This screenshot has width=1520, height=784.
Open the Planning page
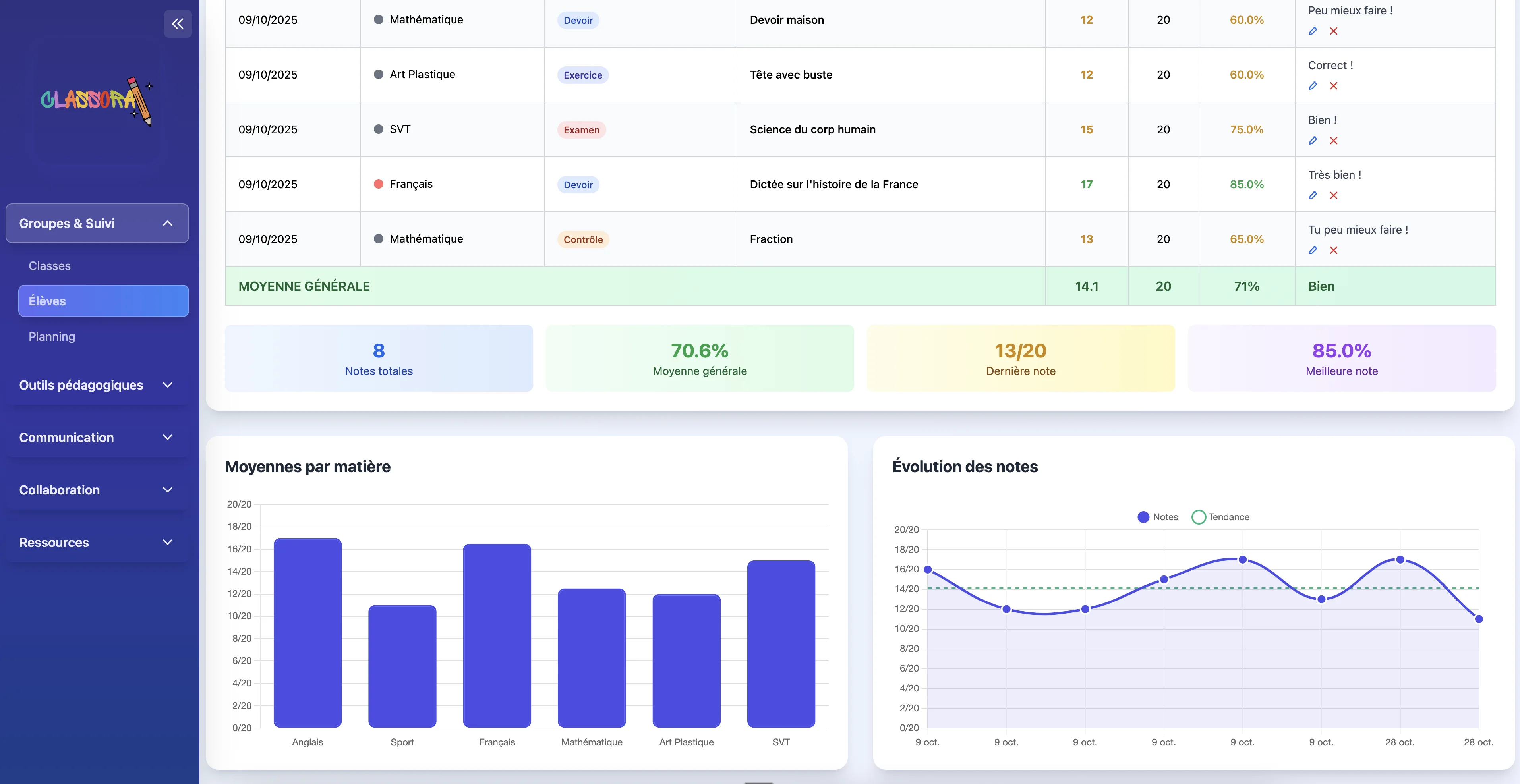pyautogui.click(x=52, y=337)
